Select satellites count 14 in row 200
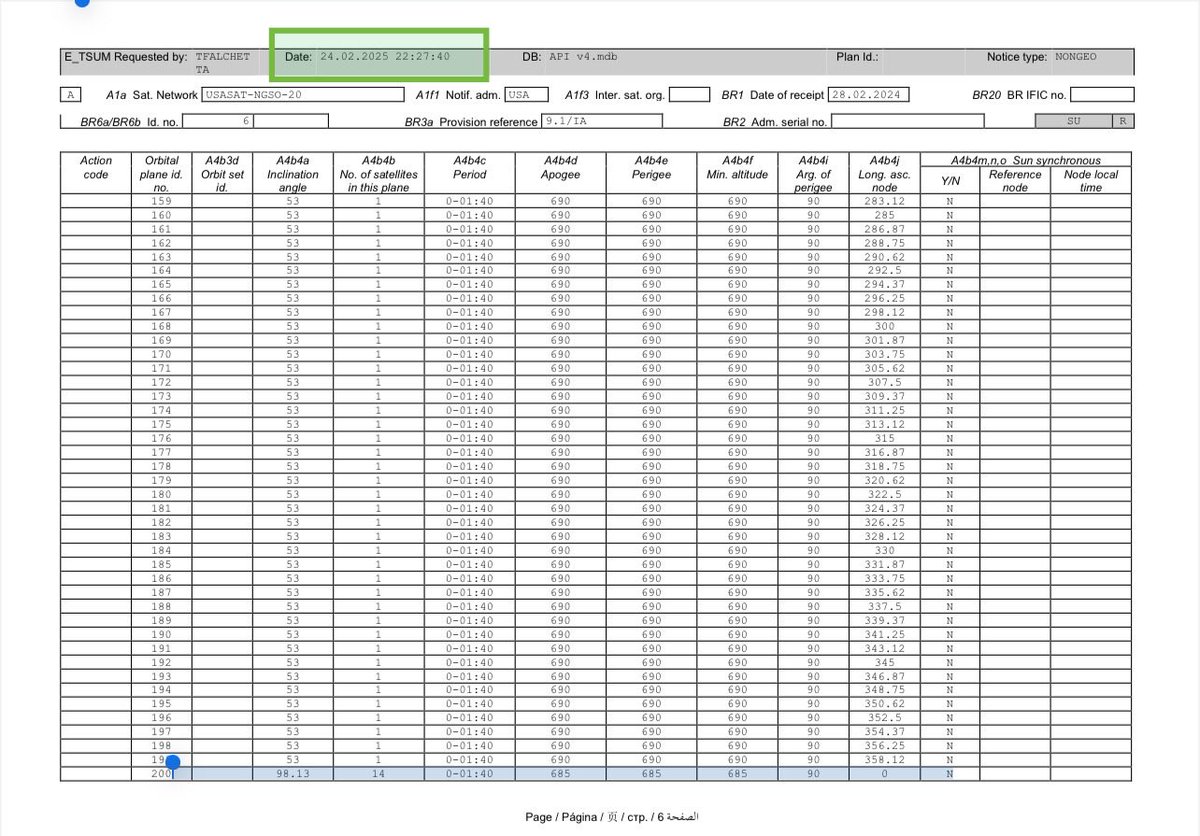 click(x=379, y=774)
